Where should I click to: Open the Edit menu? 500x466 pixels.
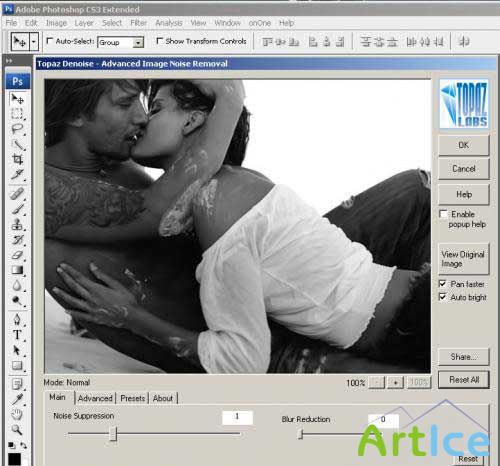[31, 23]
